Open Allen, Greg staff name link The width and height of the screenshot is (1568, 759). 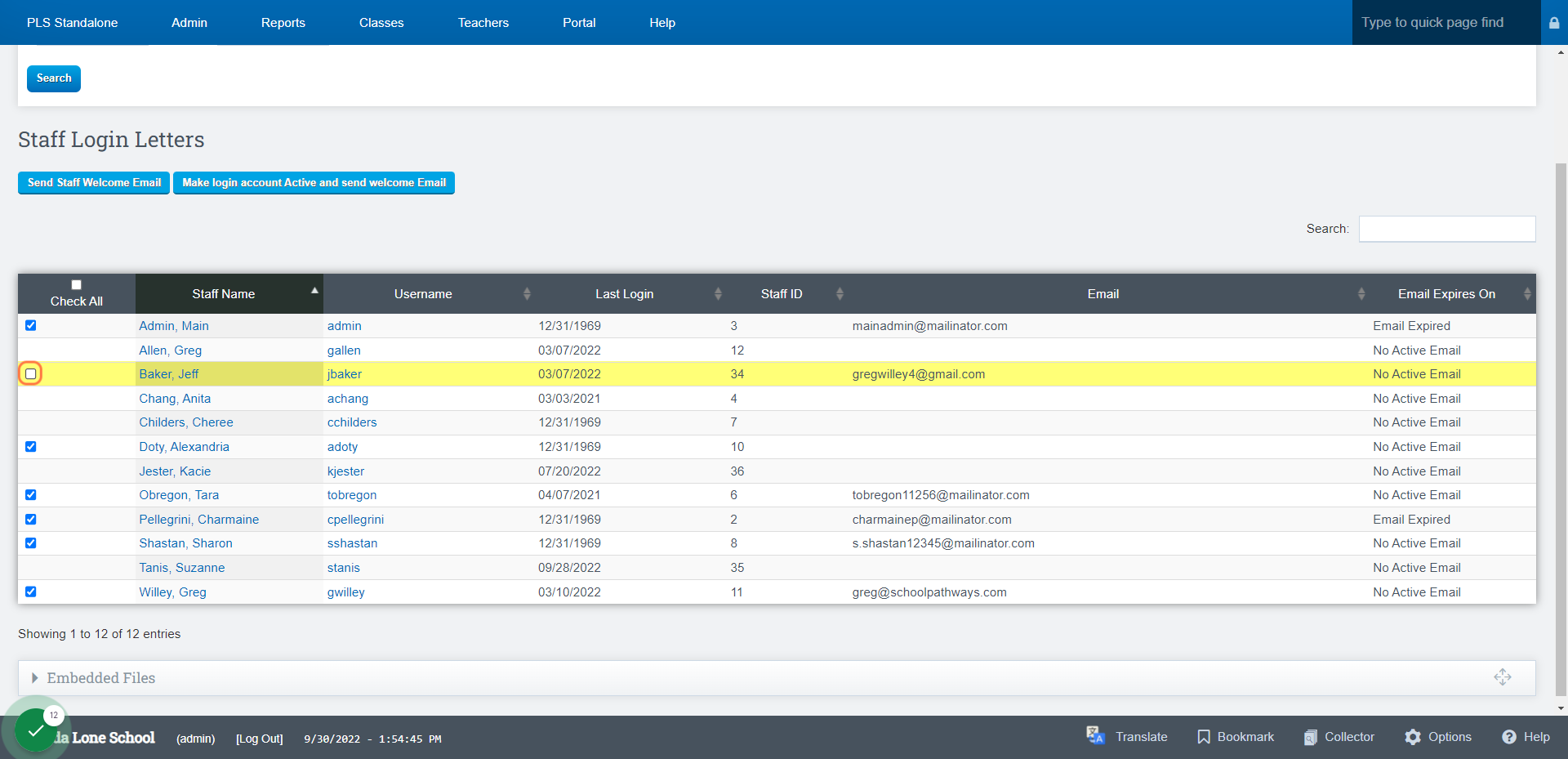point(170,350)
